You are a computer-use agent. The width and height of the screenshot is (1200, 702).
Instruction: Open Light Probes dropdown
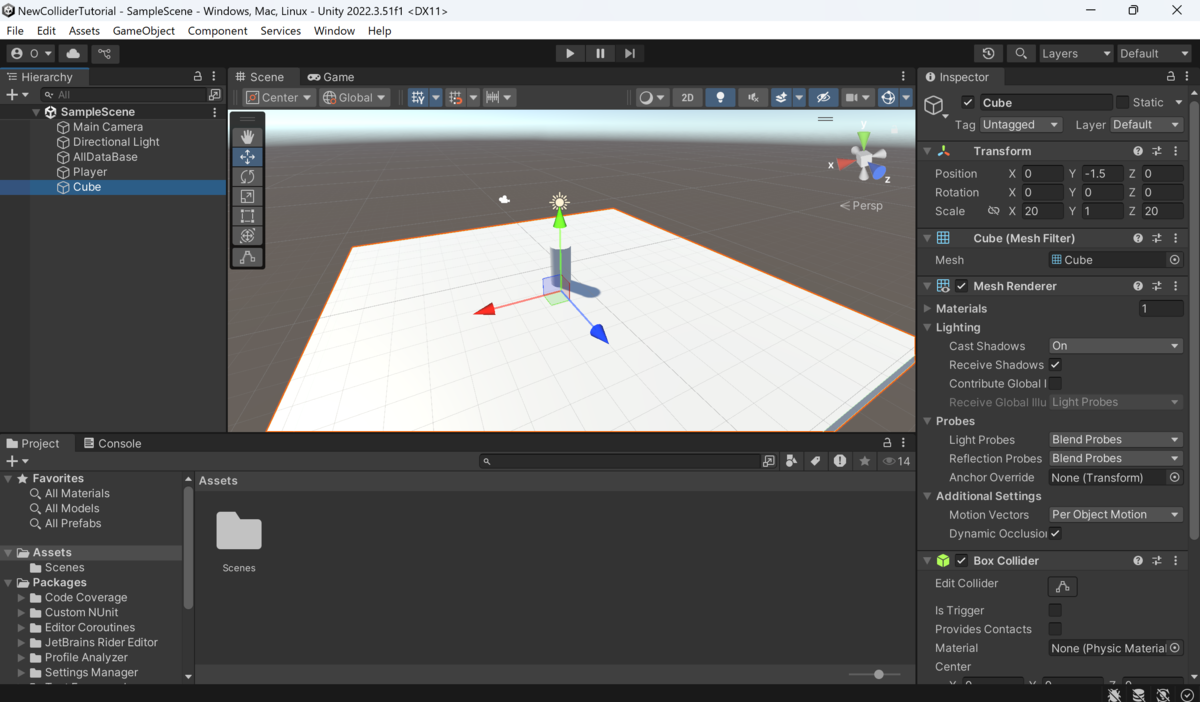point(1115,440)
